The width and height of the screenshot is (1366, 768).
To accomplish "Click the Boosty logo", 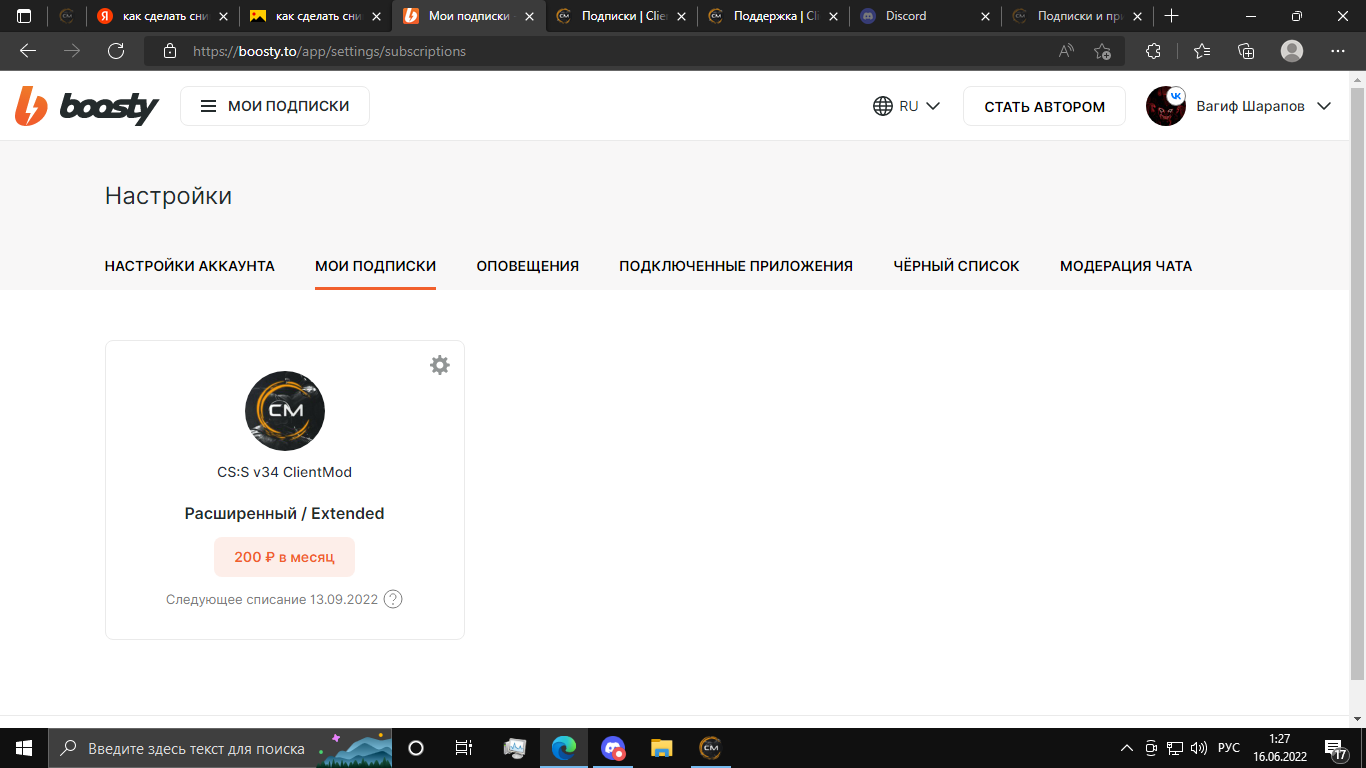I will pyautogui.click(x=87, y=106).
